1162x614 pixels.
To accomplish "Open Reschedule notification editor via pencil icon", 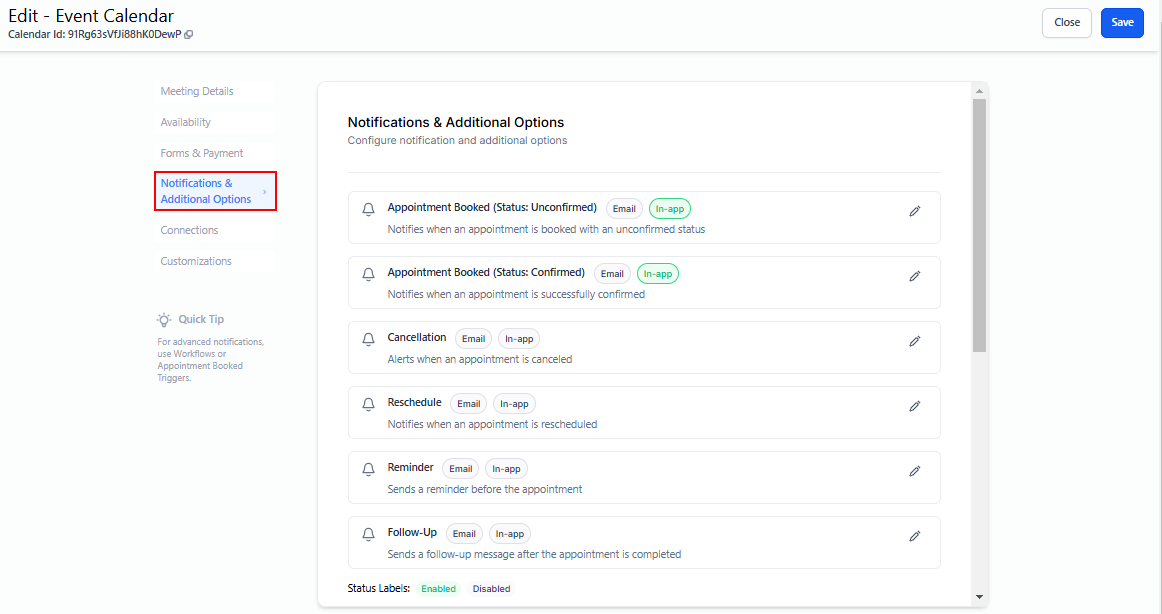I will point(914,406).
